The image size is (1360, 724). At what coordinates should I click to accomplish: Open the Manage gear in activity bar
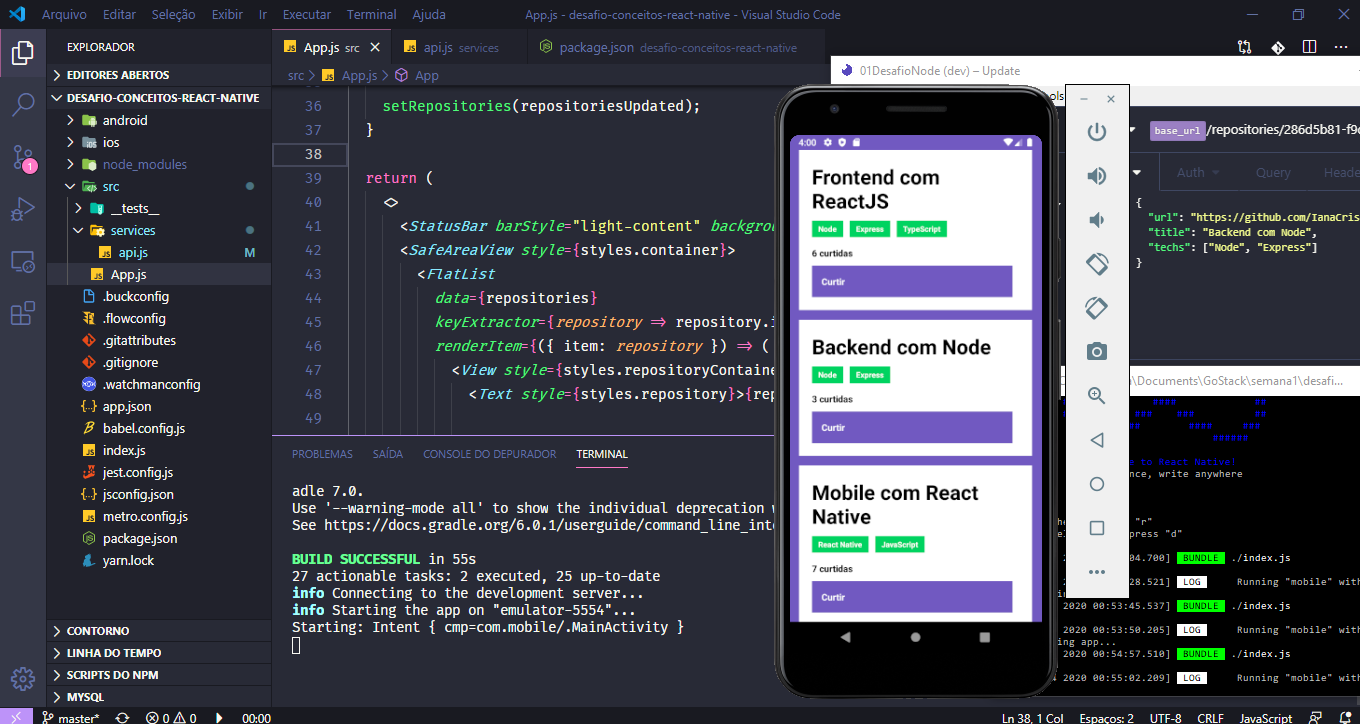coord(23,679)
